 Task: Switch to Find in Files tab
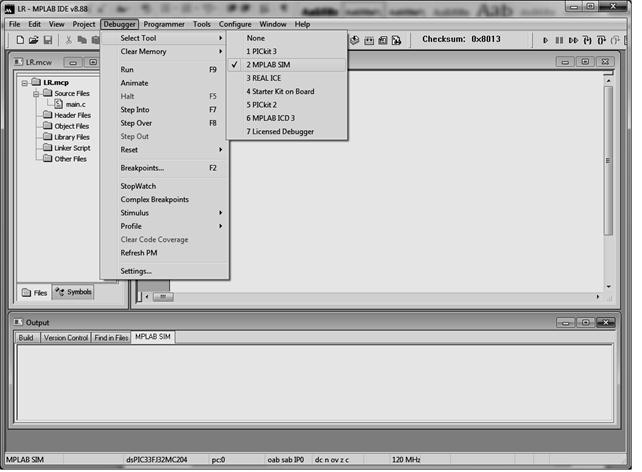click(111, 338)
